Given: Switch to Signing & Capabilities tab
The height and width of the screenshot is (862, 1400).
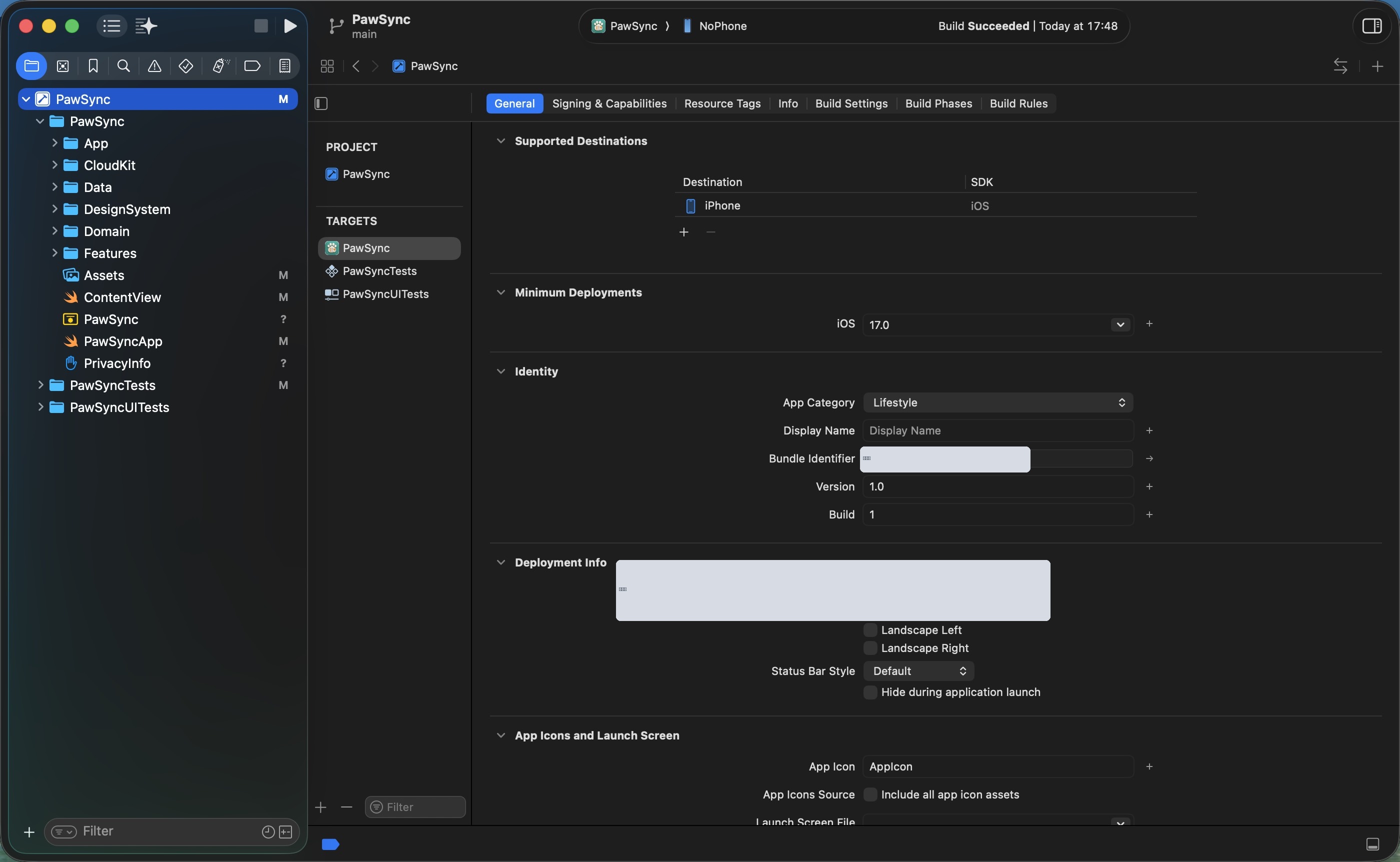Looking at the screenshot, I should (609, 103).
